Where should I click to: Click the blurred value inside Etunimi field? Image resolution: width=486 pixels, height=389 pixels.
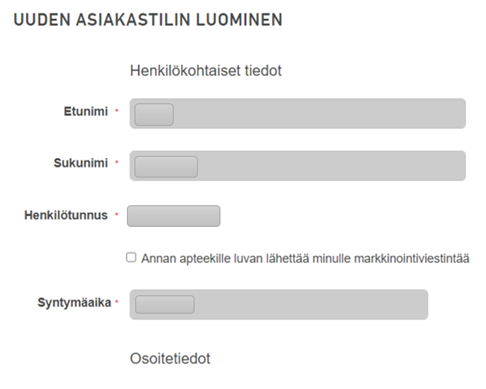[154, 114]
